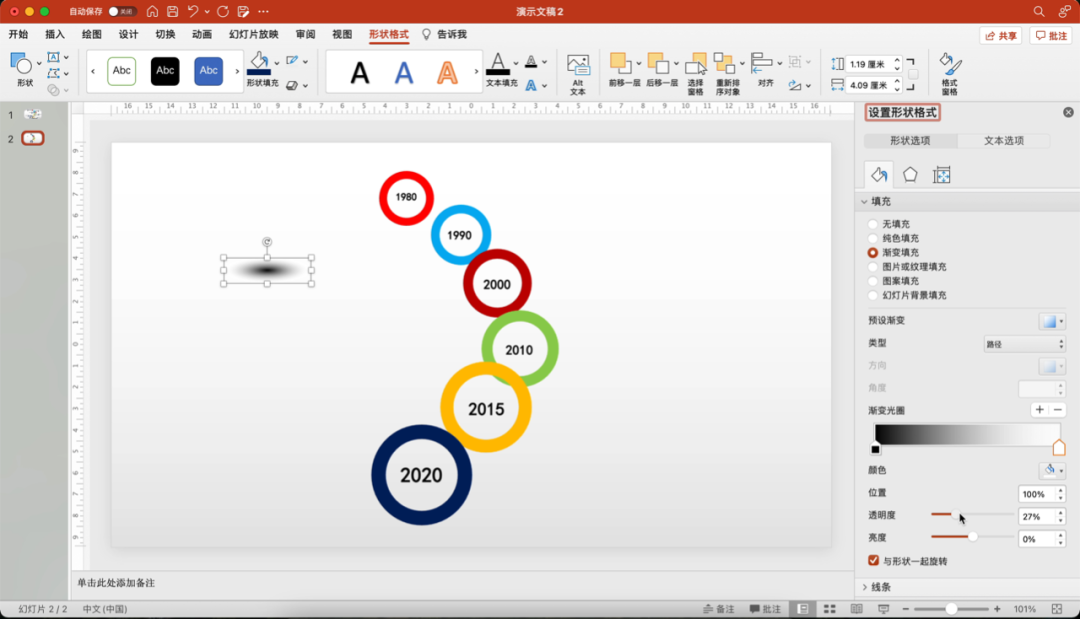The image size is (1080, 619).
Task: Show more shape styles with right arrow
Action: (237, 71)
